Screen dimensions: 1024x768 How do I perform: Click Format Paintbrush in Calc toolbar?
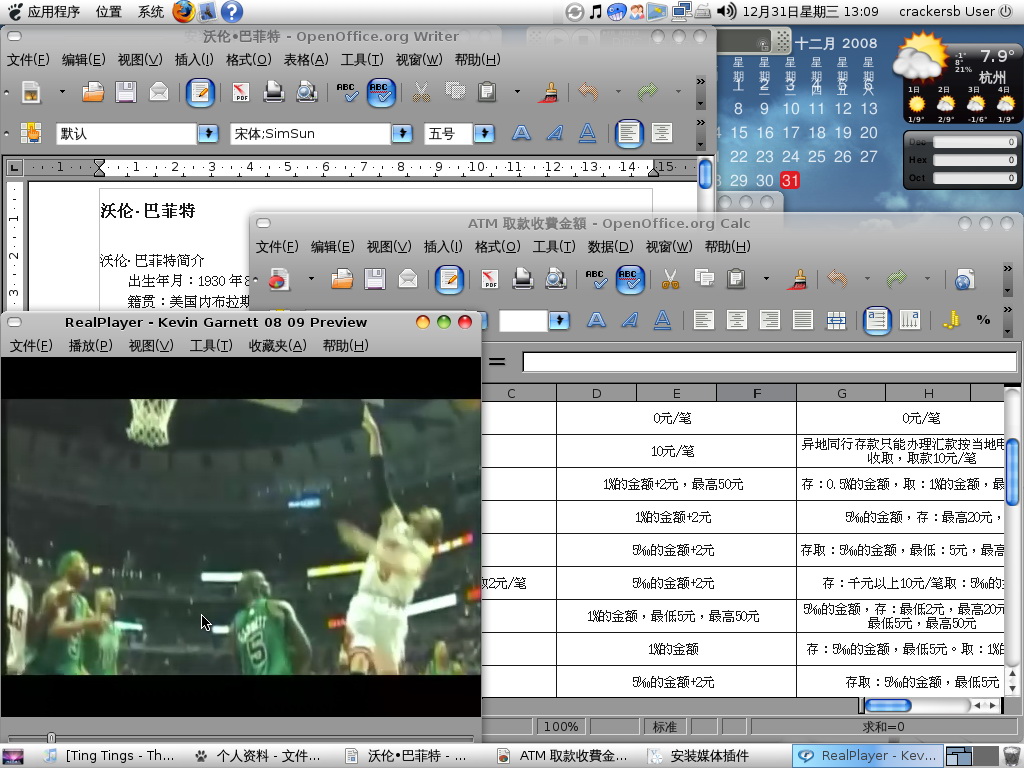point(798,280)
